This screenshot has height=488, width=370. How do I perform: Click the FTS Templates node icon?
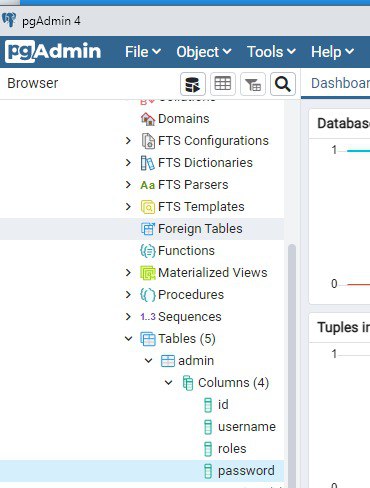(x=148, y=207)
